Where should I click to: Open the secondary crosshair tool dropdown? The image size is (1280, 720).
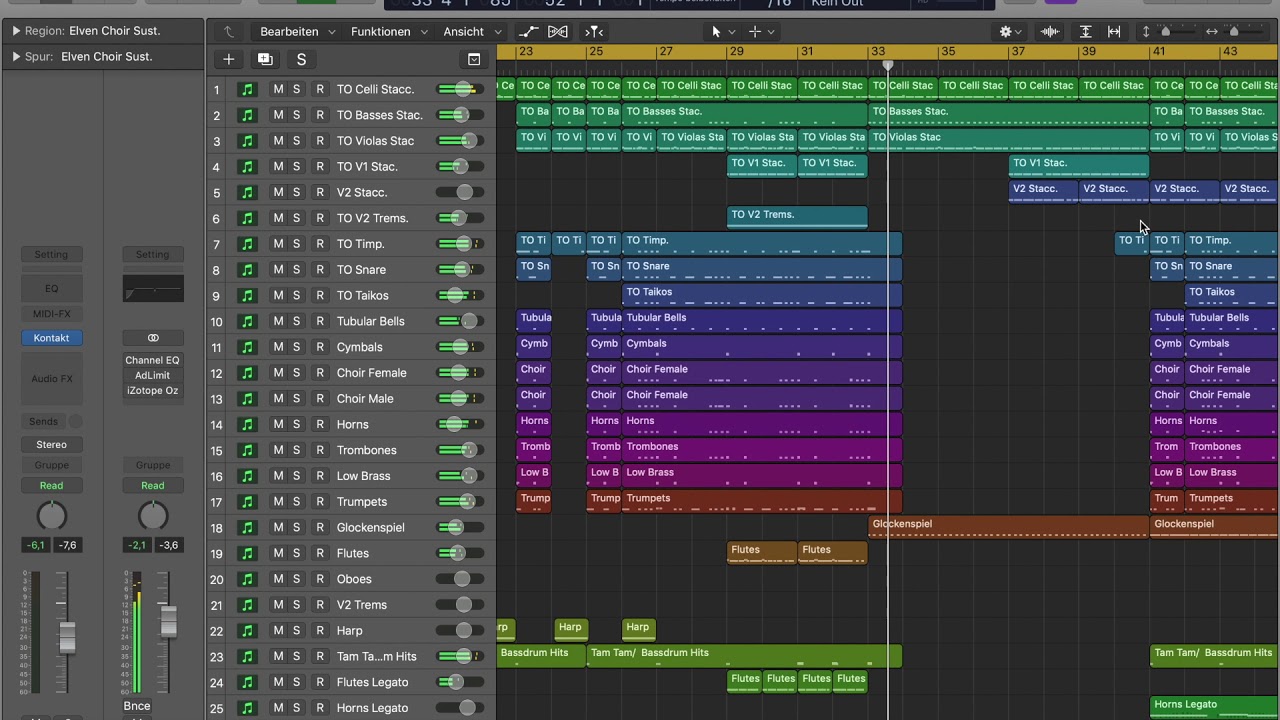[x=761, y=31]
